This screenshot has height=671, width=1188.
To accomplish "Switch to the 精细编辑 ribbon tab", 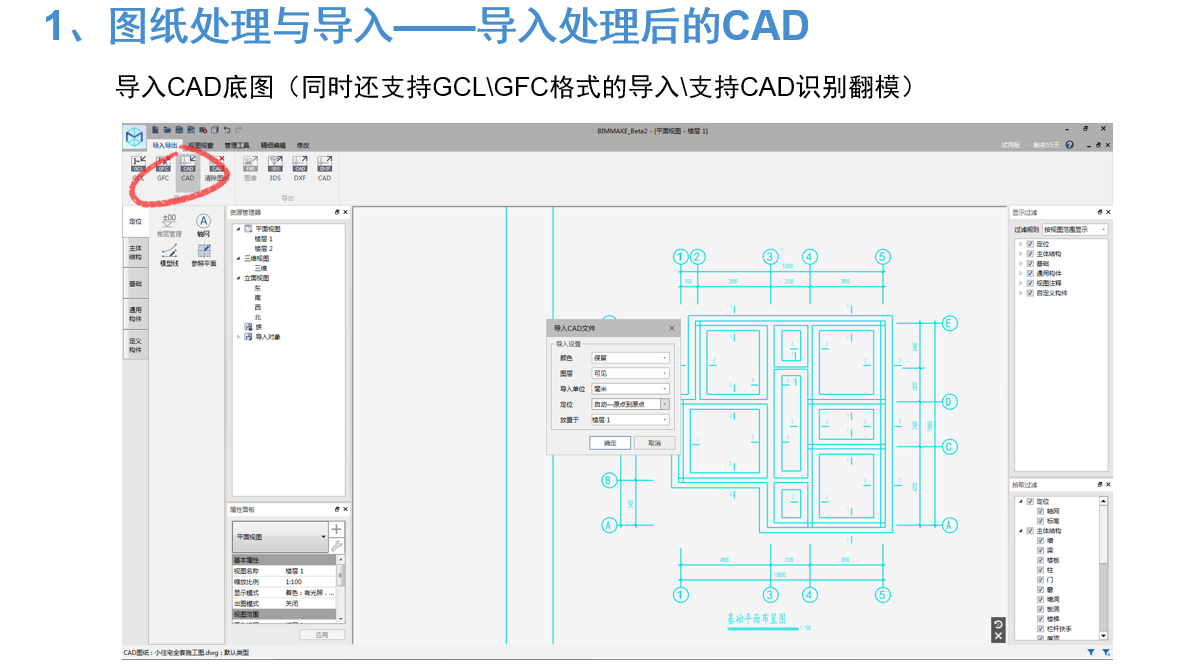I will click(x=273, y=145).
